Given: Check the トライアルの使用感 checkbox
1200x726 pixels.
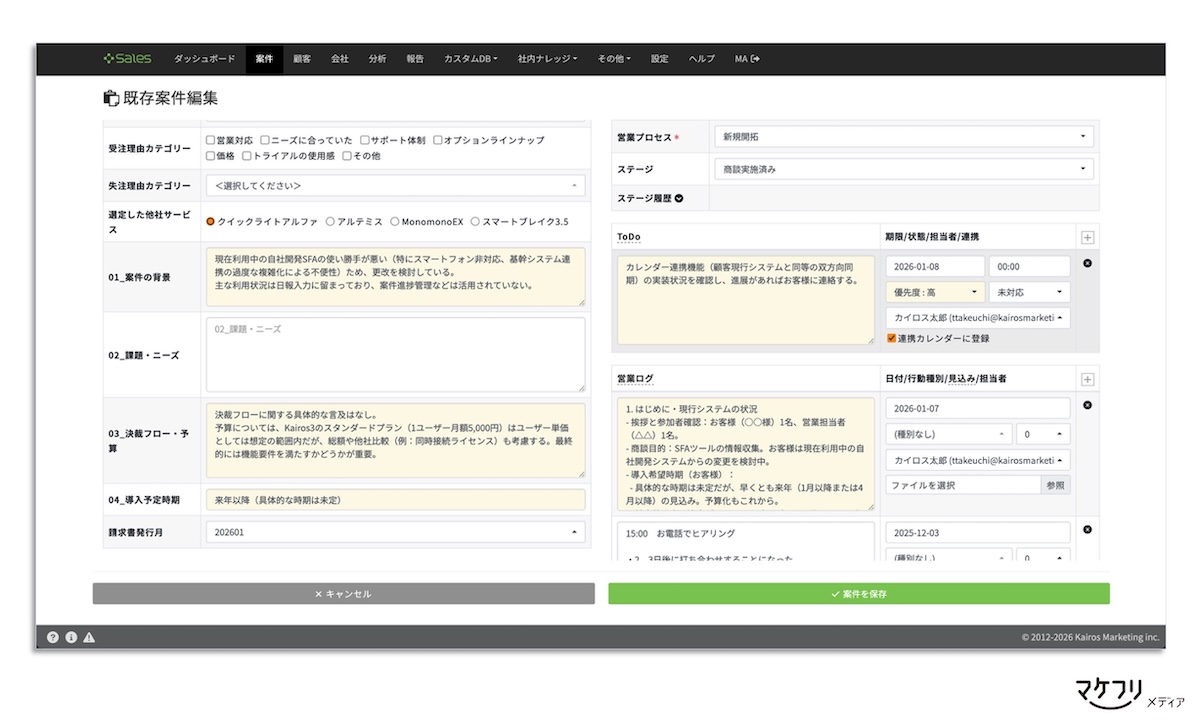Looking at the screenshot, I should click(x=247, y=156).
